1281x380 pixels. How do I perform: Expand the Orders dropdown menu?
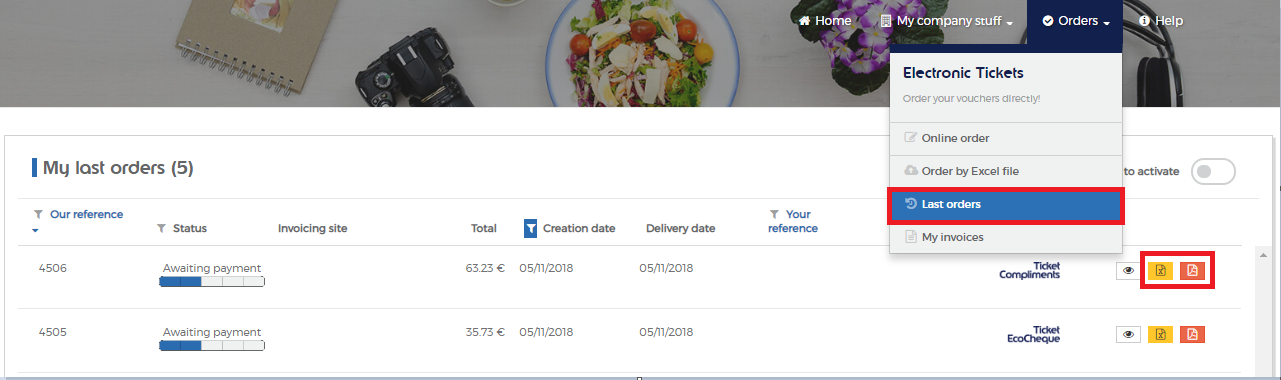click(x=1075, y=21)
